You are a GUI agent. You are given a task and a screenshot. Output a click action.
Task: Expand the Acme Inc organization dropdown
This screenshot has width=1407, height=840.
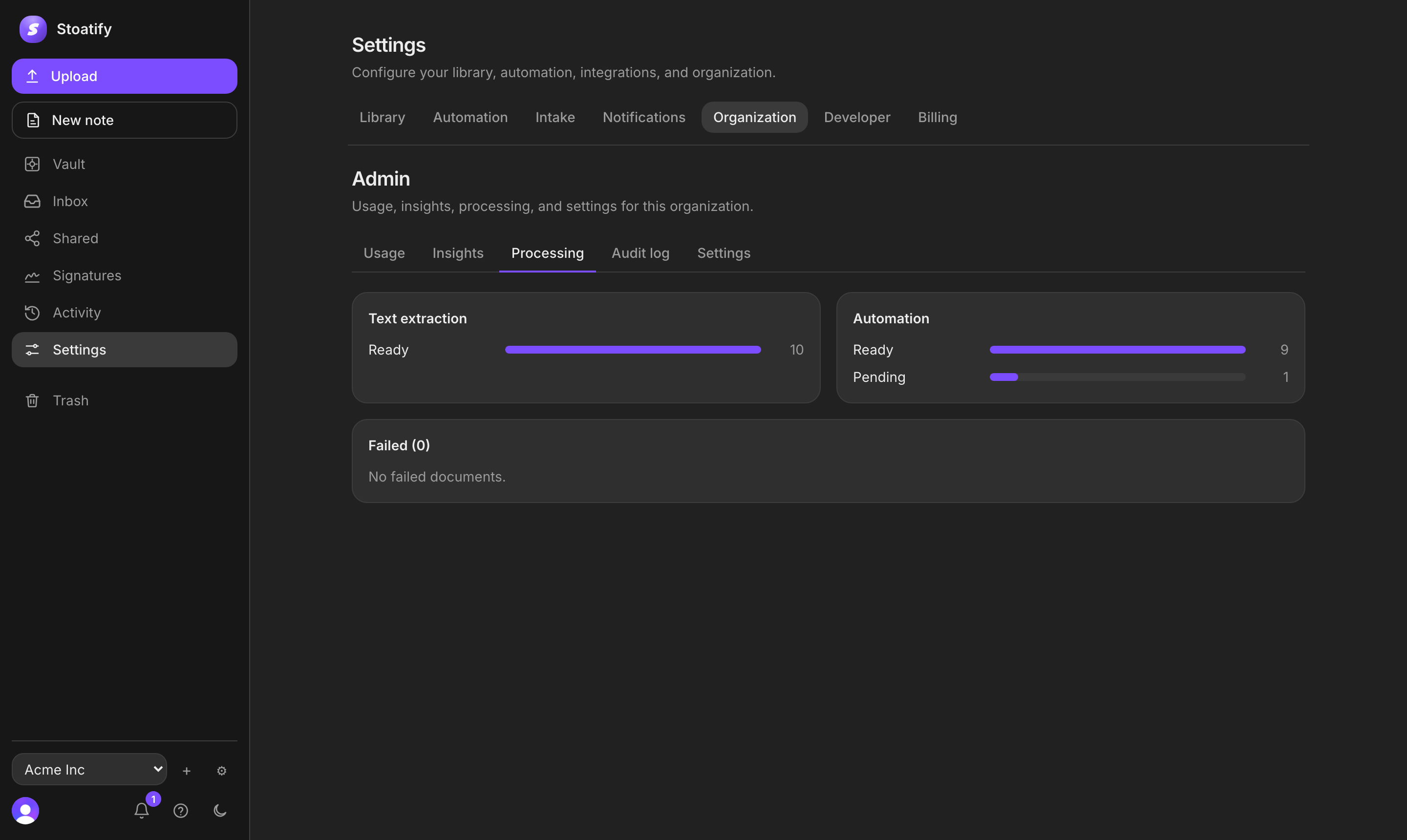pyautogui.click(x=89, y=769)
